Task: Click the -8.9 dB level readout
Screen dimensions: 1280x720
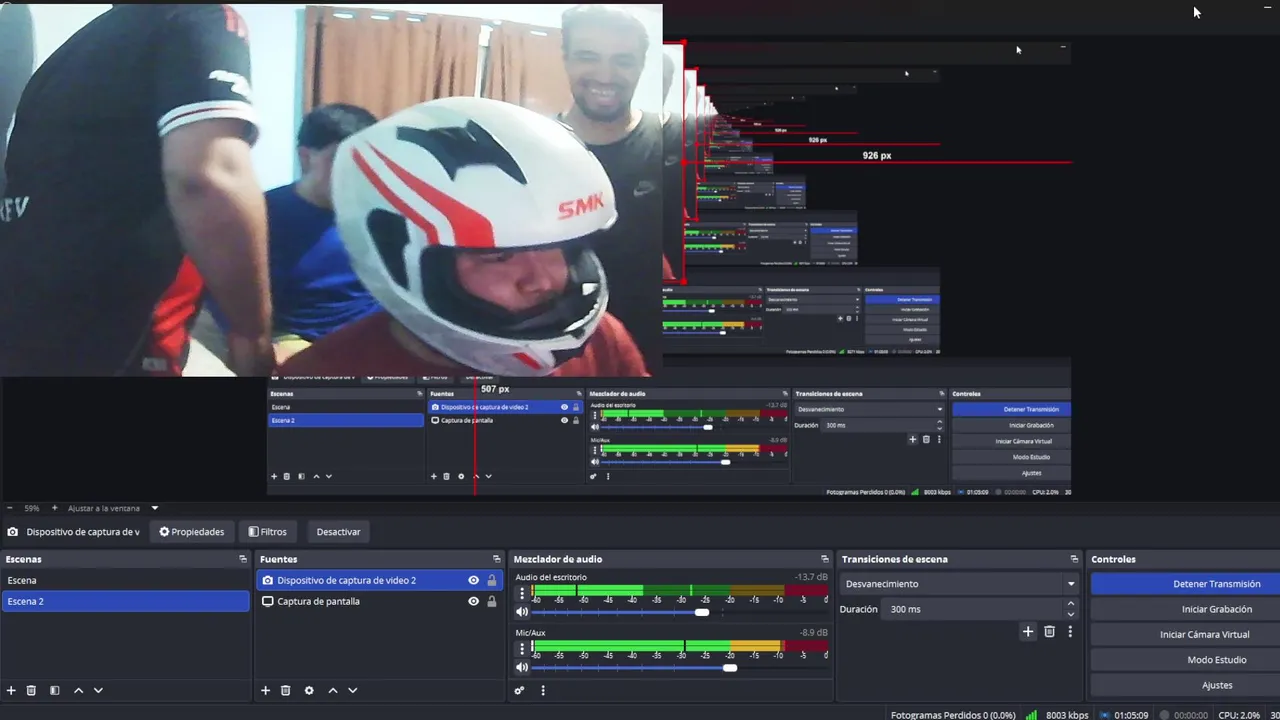Action: pos(813,632)
